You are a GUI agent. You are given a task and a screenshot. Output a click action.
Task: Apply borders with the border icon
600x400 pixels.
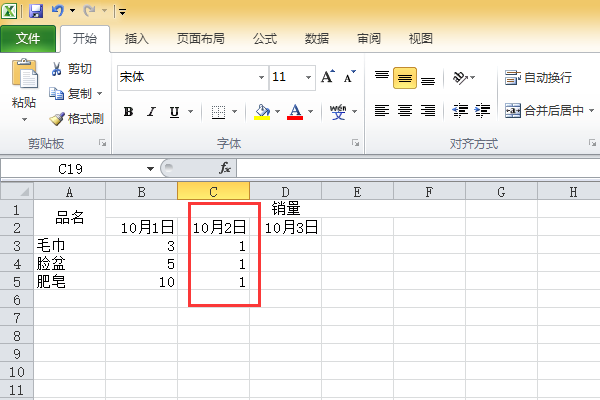pos(218,112)
